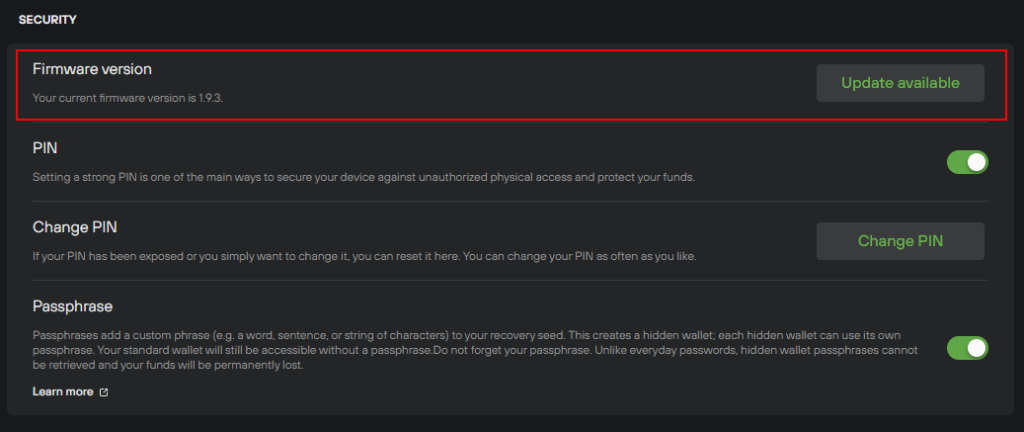Click the PIN setting heading
The width and height of the screenshot is (1024, 432).
click(x=45, y=148)
